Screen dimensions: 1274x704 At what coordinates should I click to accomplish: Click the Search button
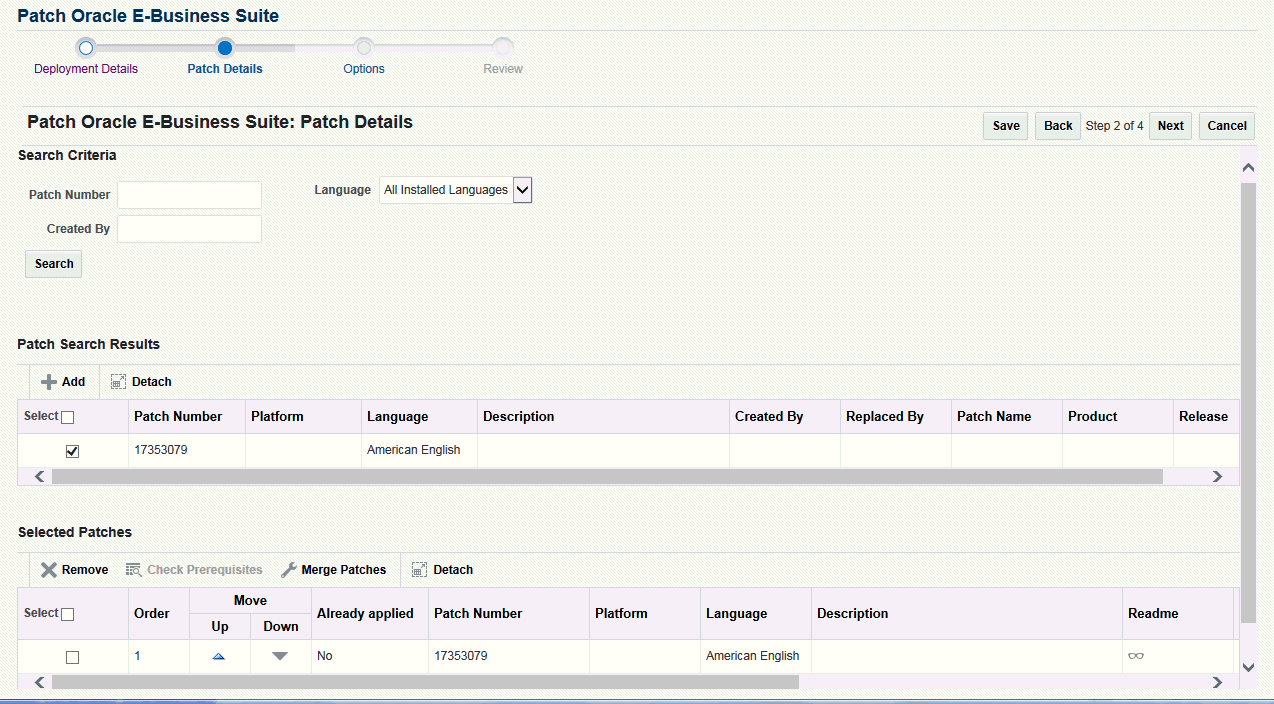click(x=54, y=264)
